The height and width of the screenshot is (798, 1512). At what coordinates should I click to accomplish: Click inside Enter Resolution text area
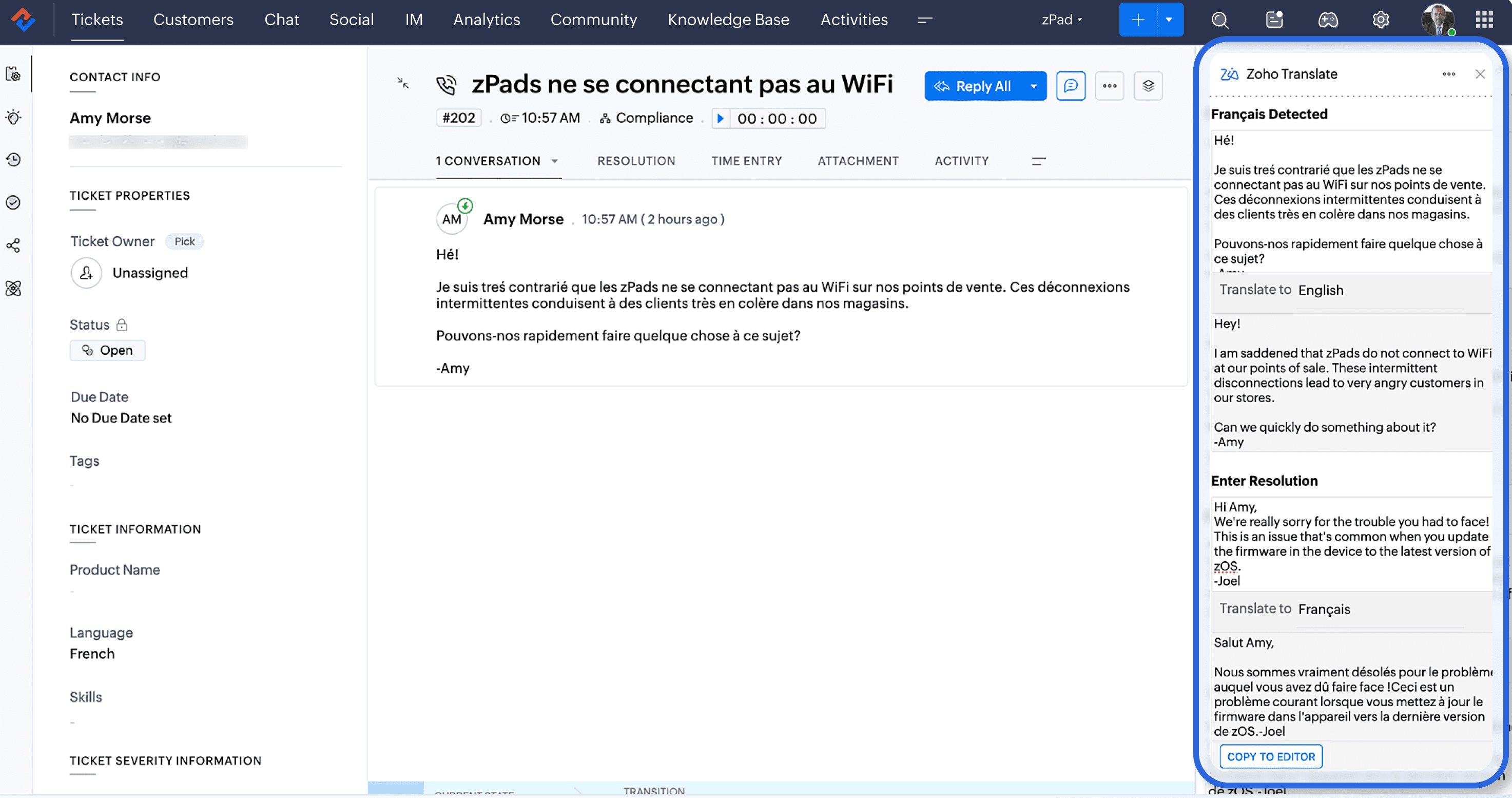pos(1350,543)
